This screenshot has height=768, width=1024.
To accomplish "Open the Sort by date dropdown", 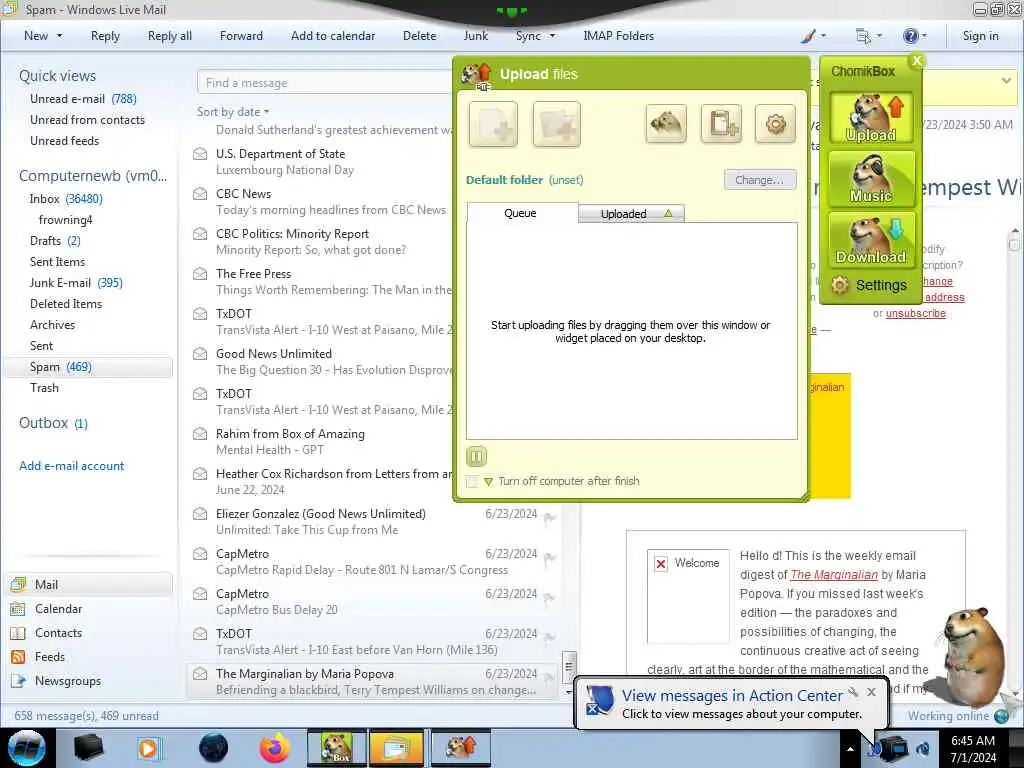I will [x=232, y=112].
